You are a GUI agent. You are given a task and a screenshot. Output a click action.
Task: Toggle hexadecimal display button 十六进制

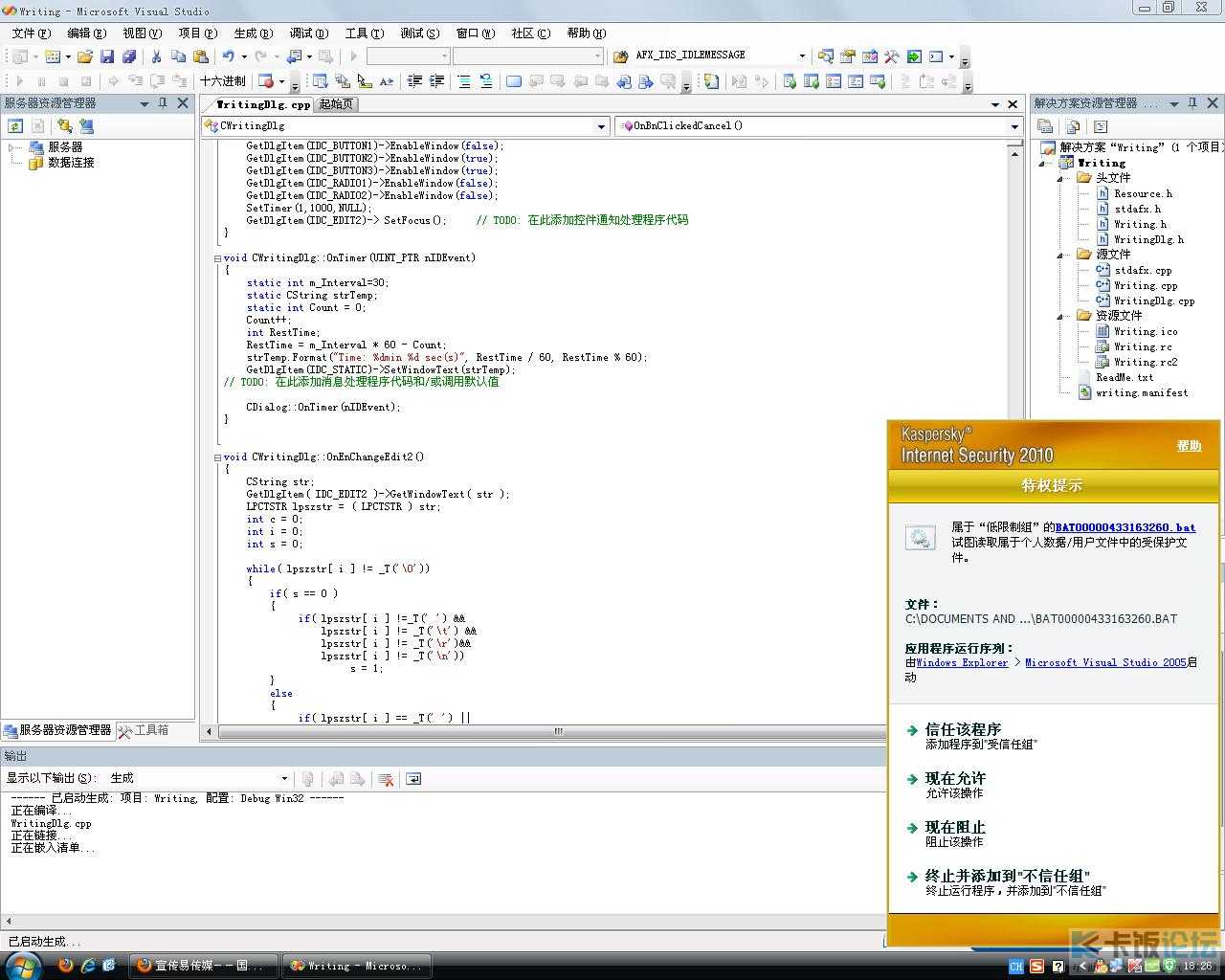coord(222,81)
